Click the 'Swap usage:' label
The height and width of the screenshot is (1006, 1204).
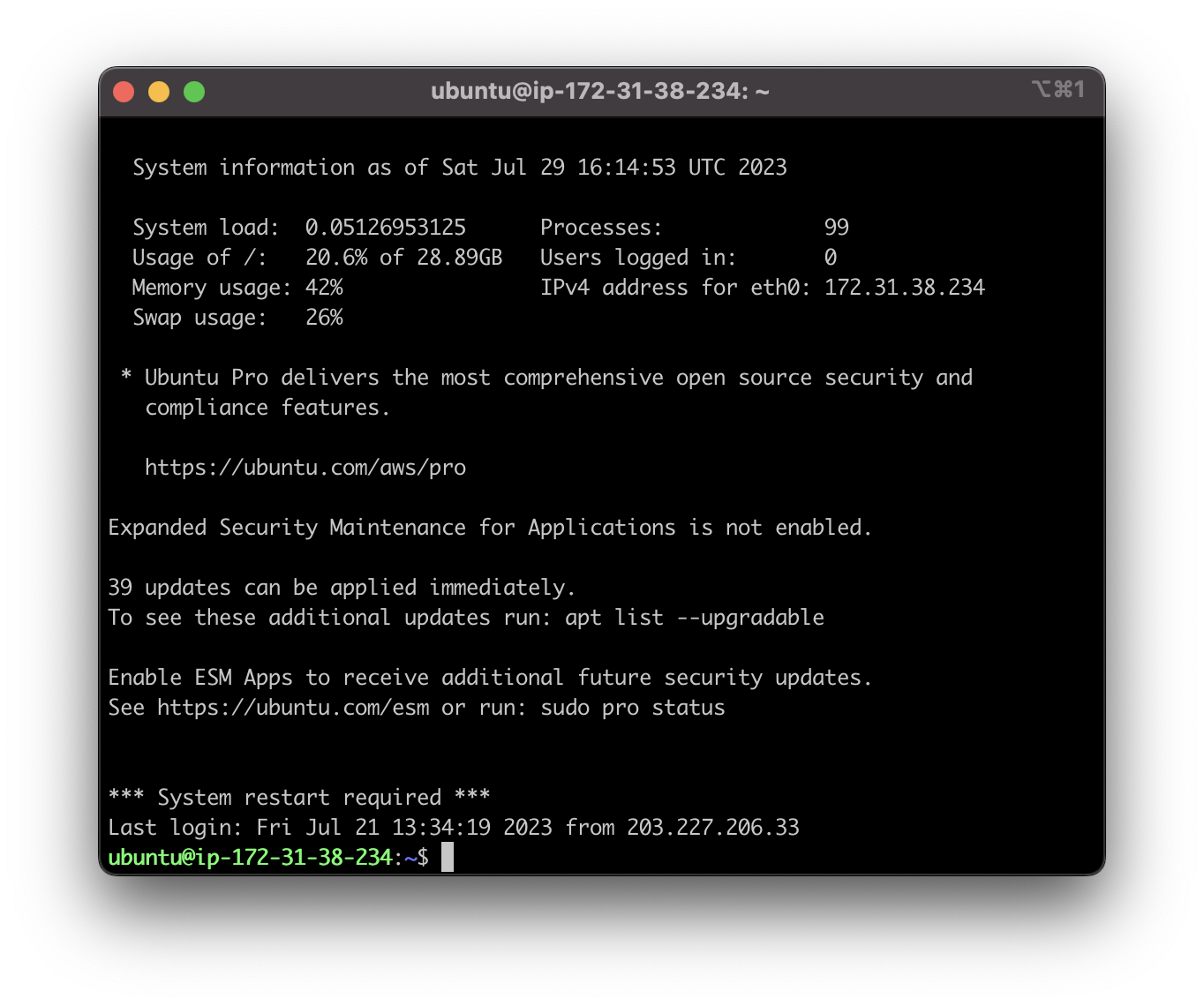(199, 318)
